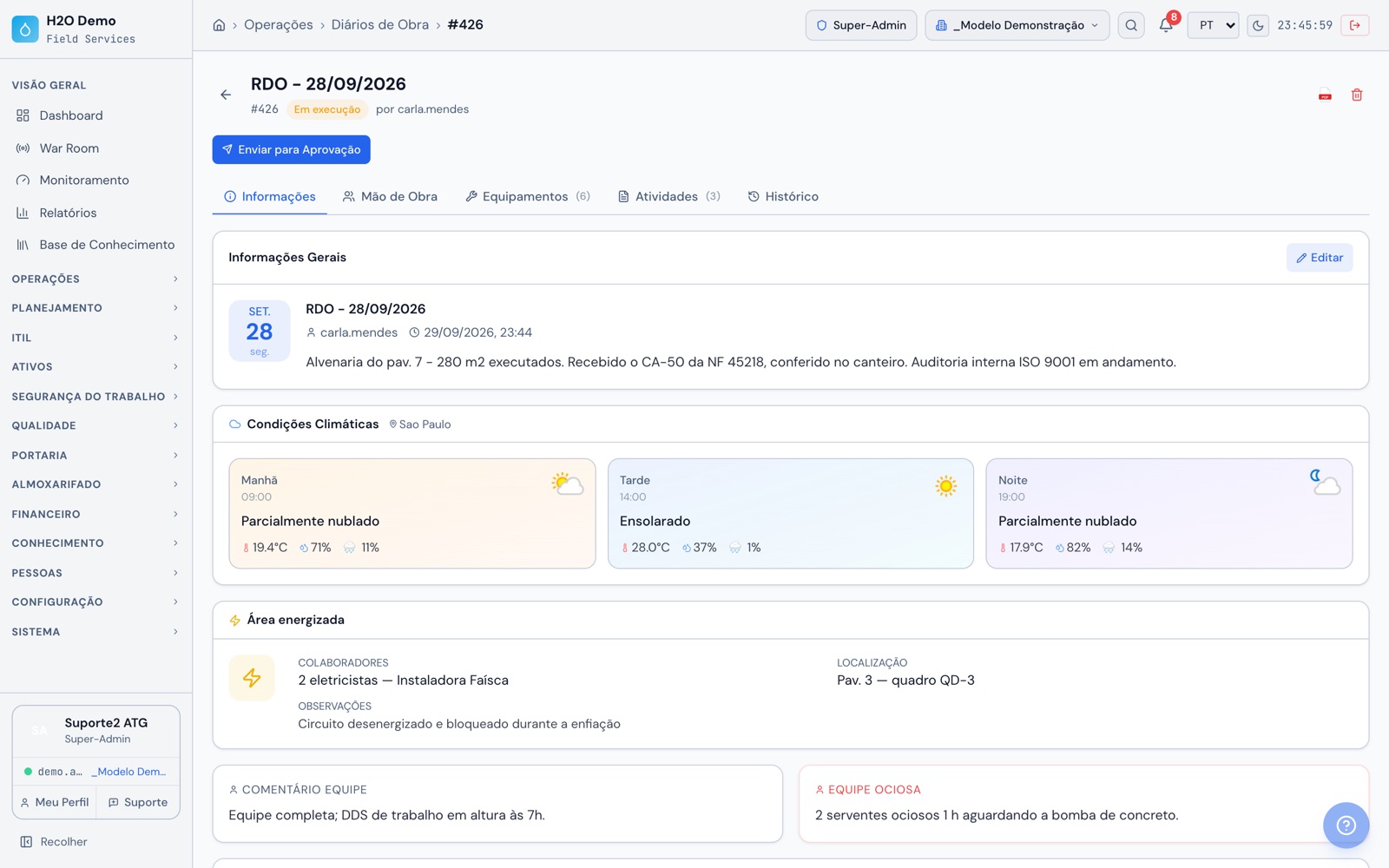1389x868 pixels.
Task: Select the Noite weather card
Action: (1169, 514)
